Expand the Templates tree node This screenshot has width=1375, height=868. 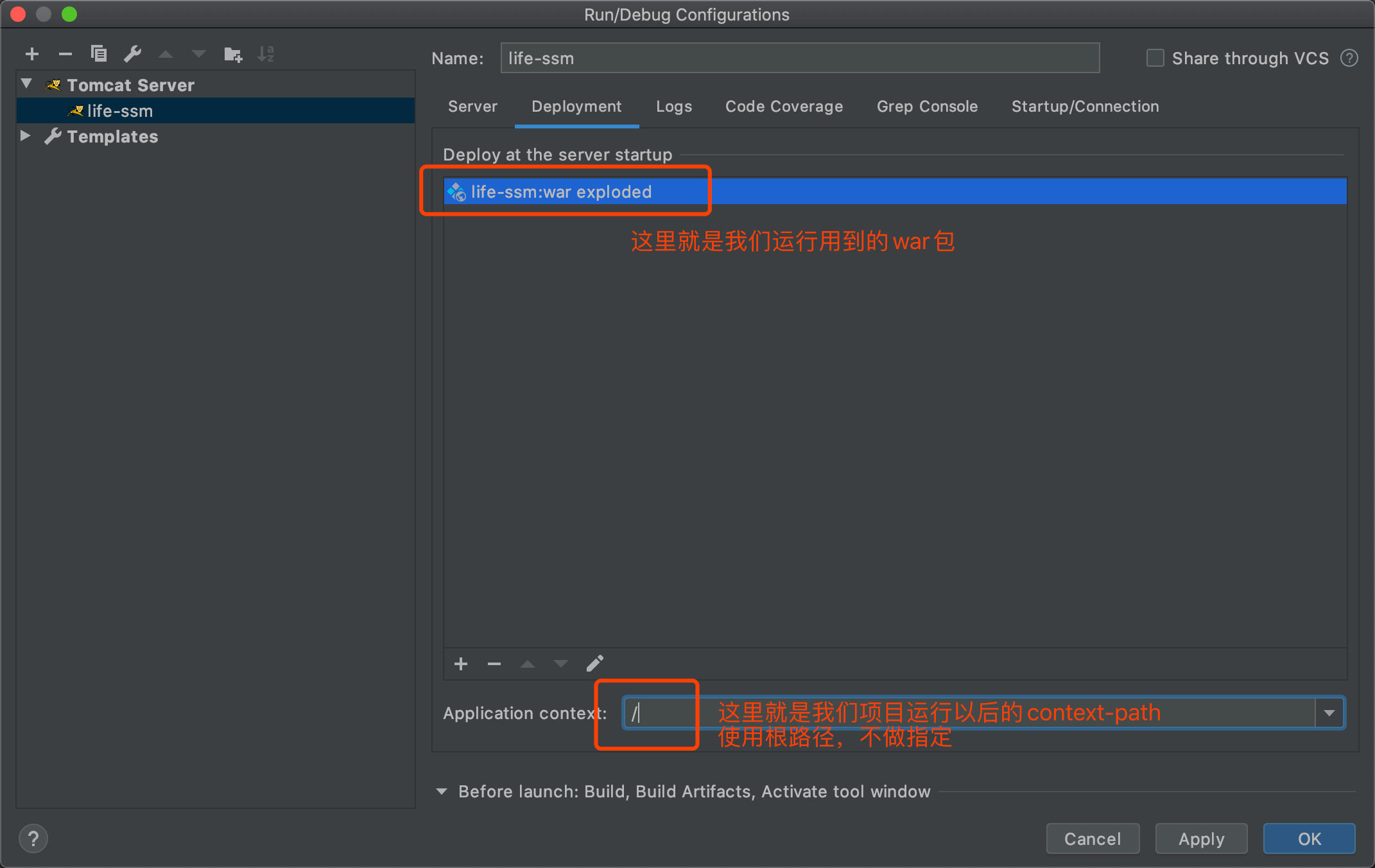(x=26, y=136)
